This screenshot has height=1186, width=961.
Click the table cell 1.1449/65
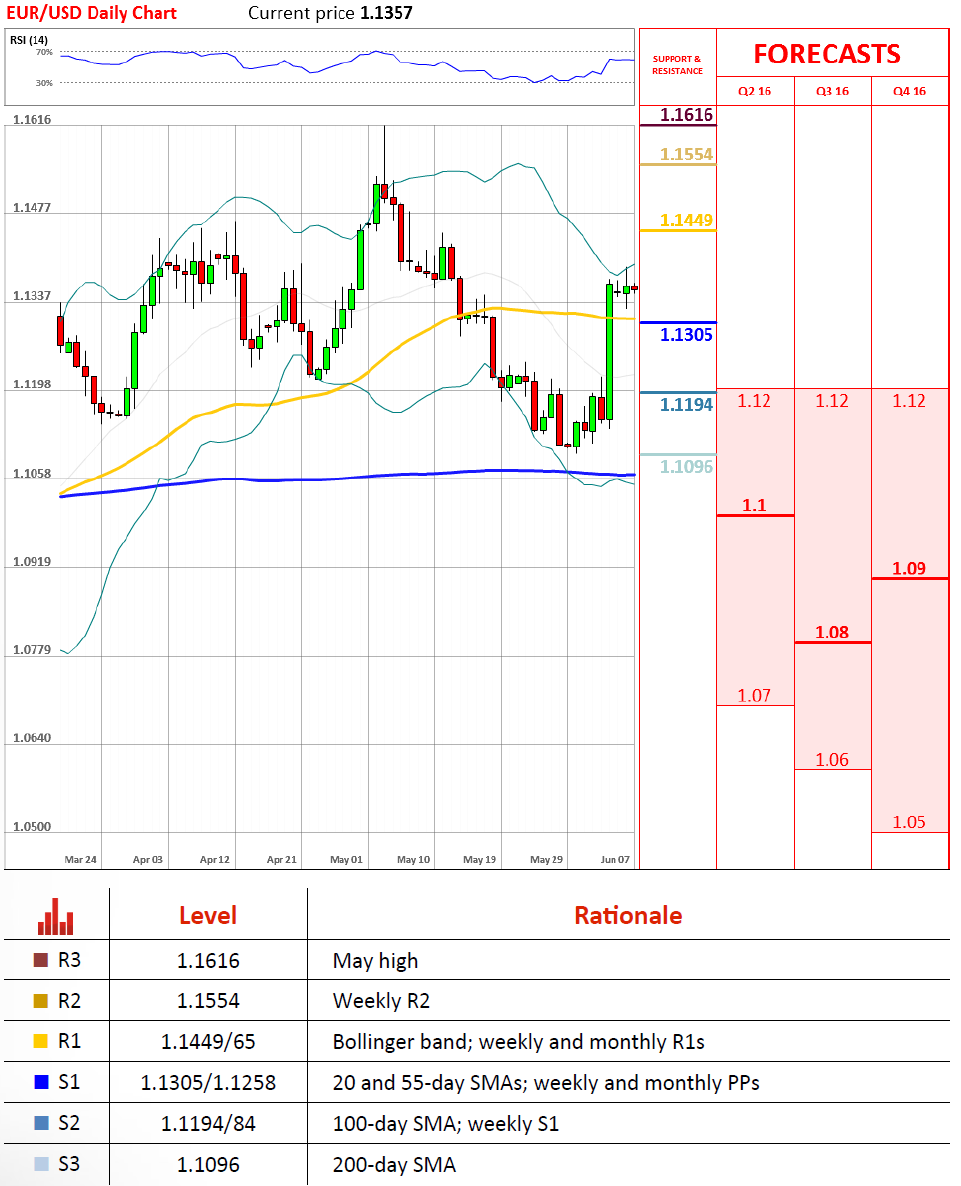point(208,1042)
